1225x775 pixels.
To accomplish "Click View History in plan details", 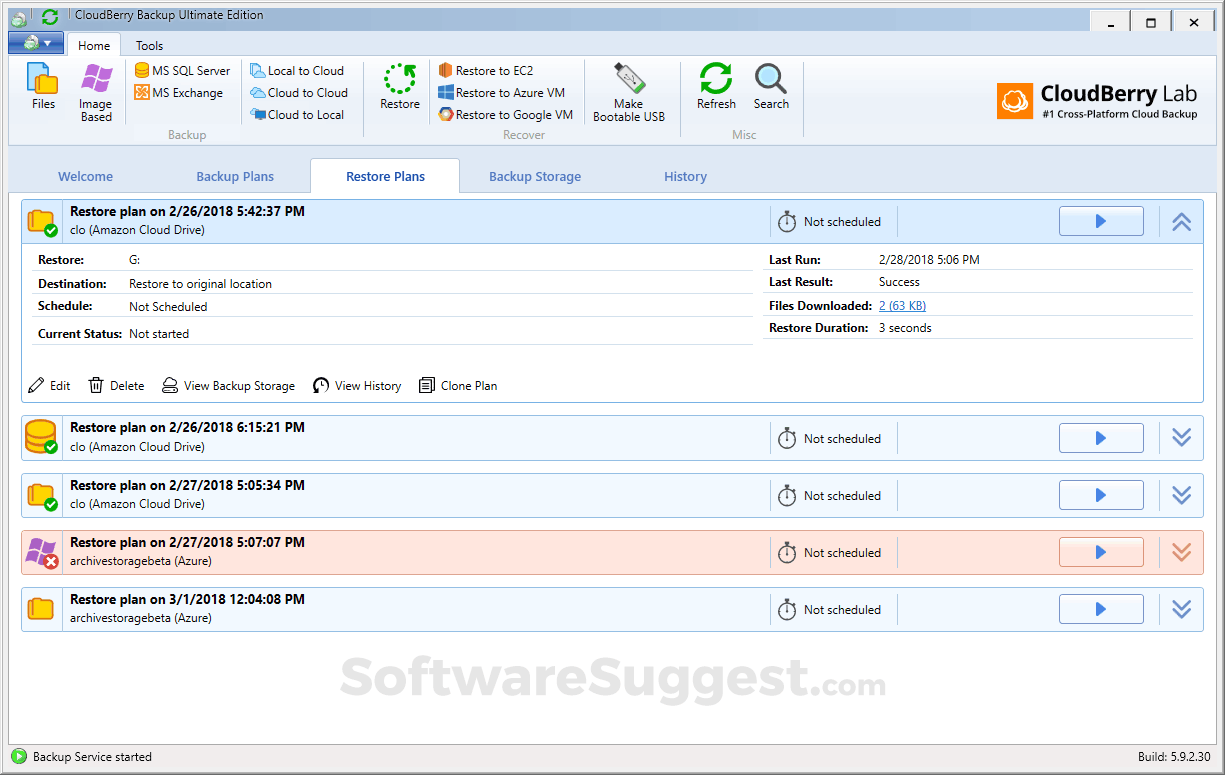I will point(357,386).
